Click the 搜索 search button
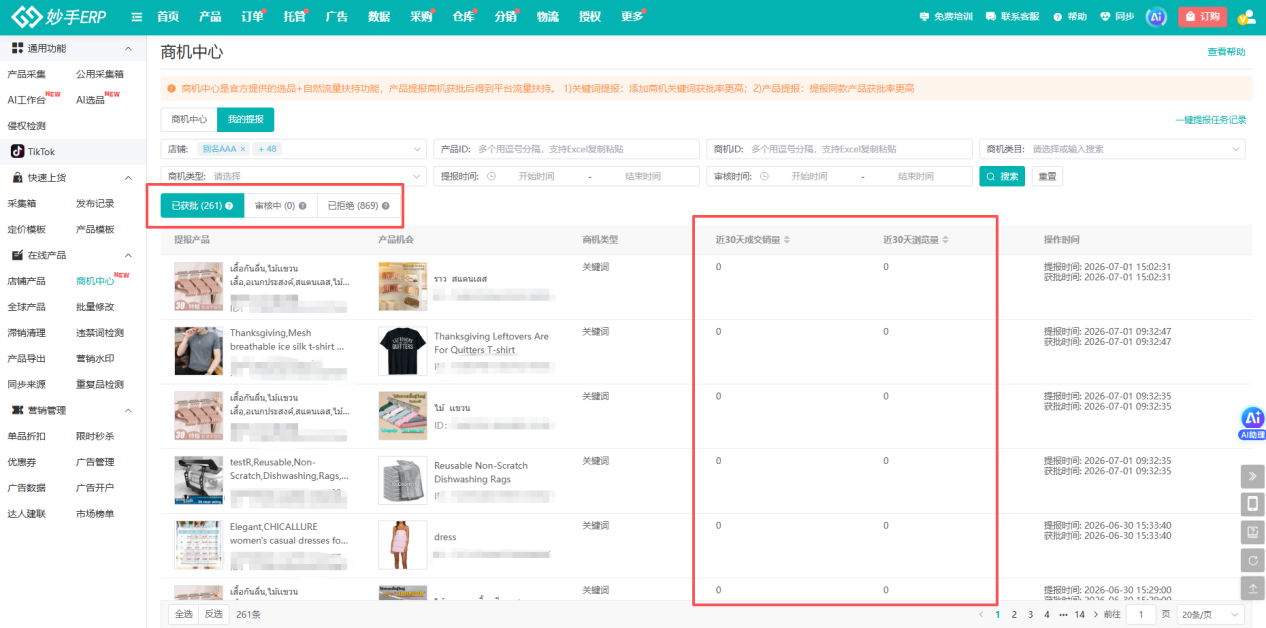 [x=1002, y=176]
